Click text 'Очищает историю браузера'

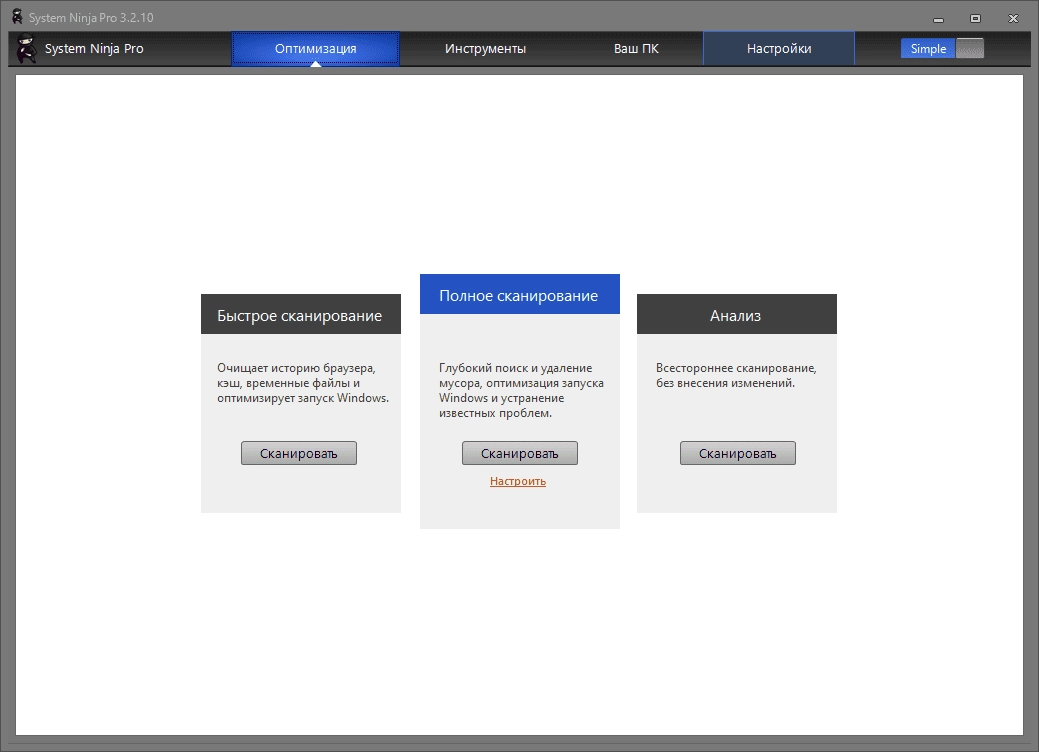pos(296,368)
